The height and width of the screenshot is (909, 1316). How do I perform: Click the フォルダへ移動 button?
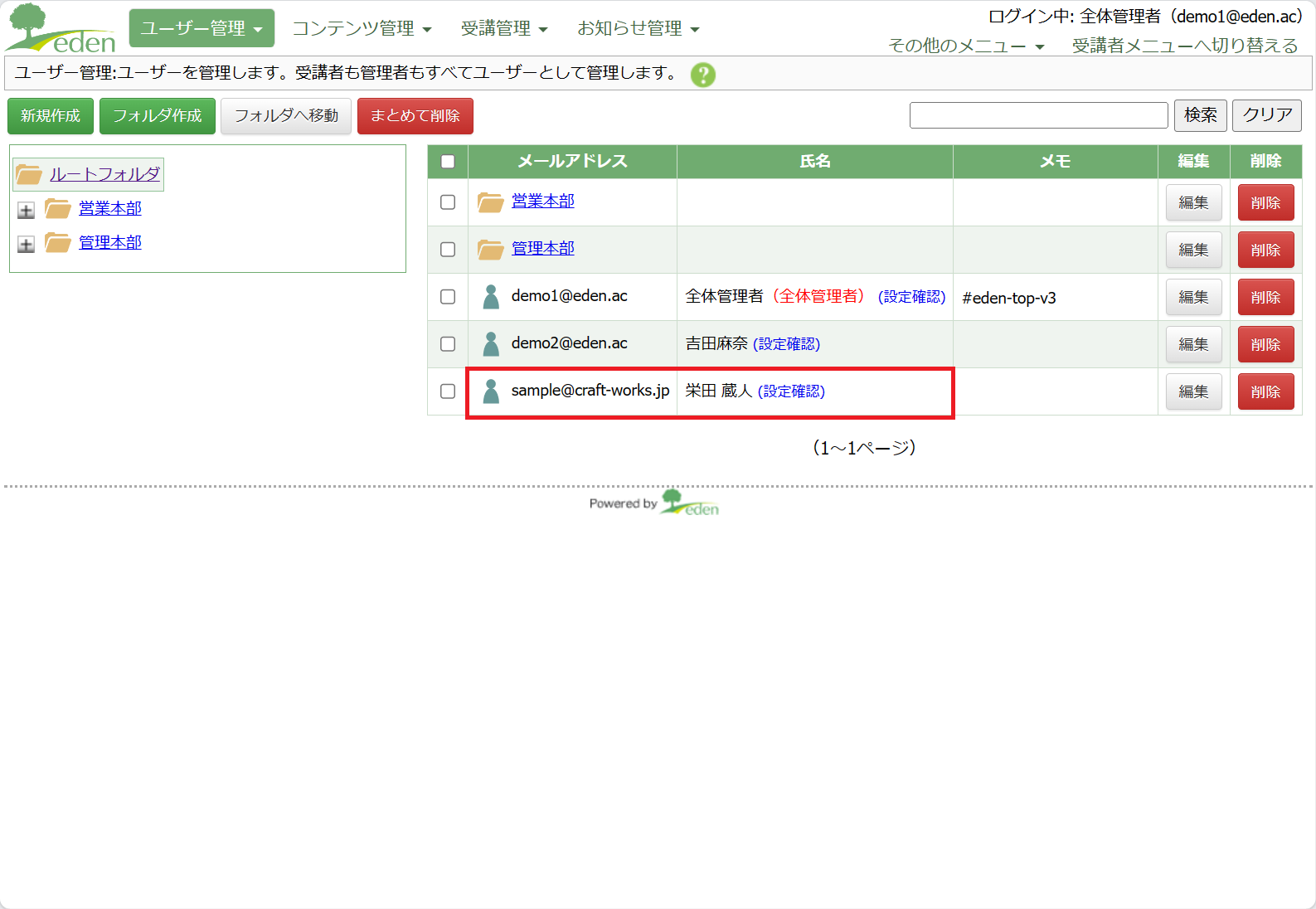click(x=286, y=115)
